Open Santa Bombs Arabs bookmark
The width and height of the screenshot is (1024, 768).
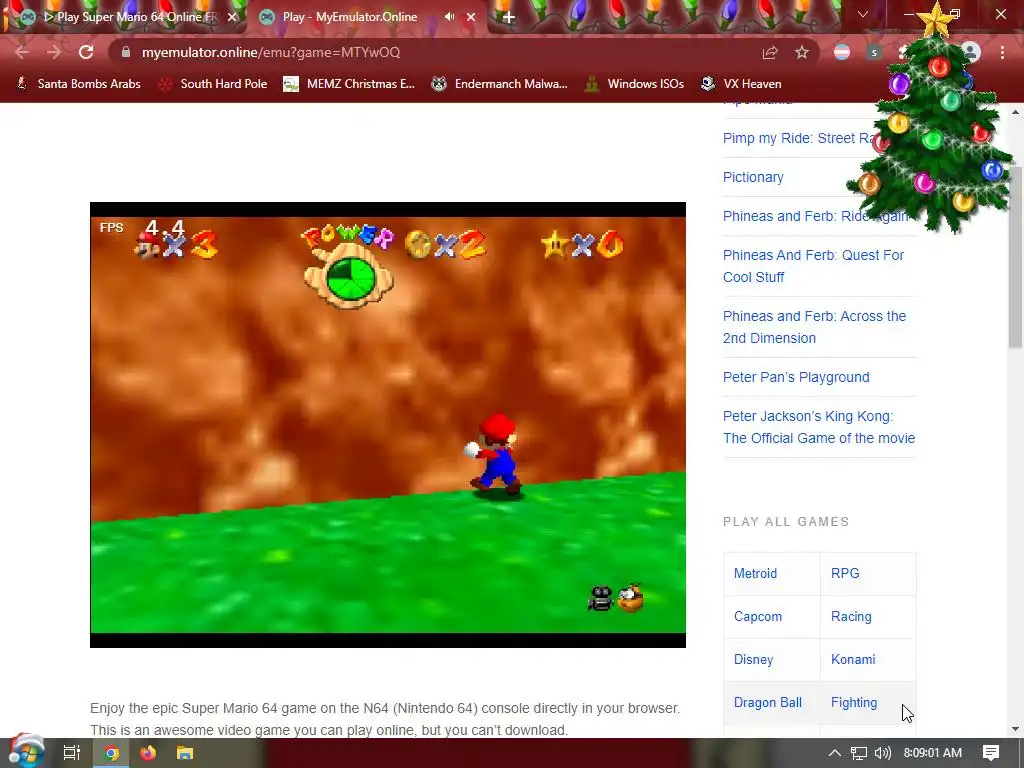coord(78,84)
